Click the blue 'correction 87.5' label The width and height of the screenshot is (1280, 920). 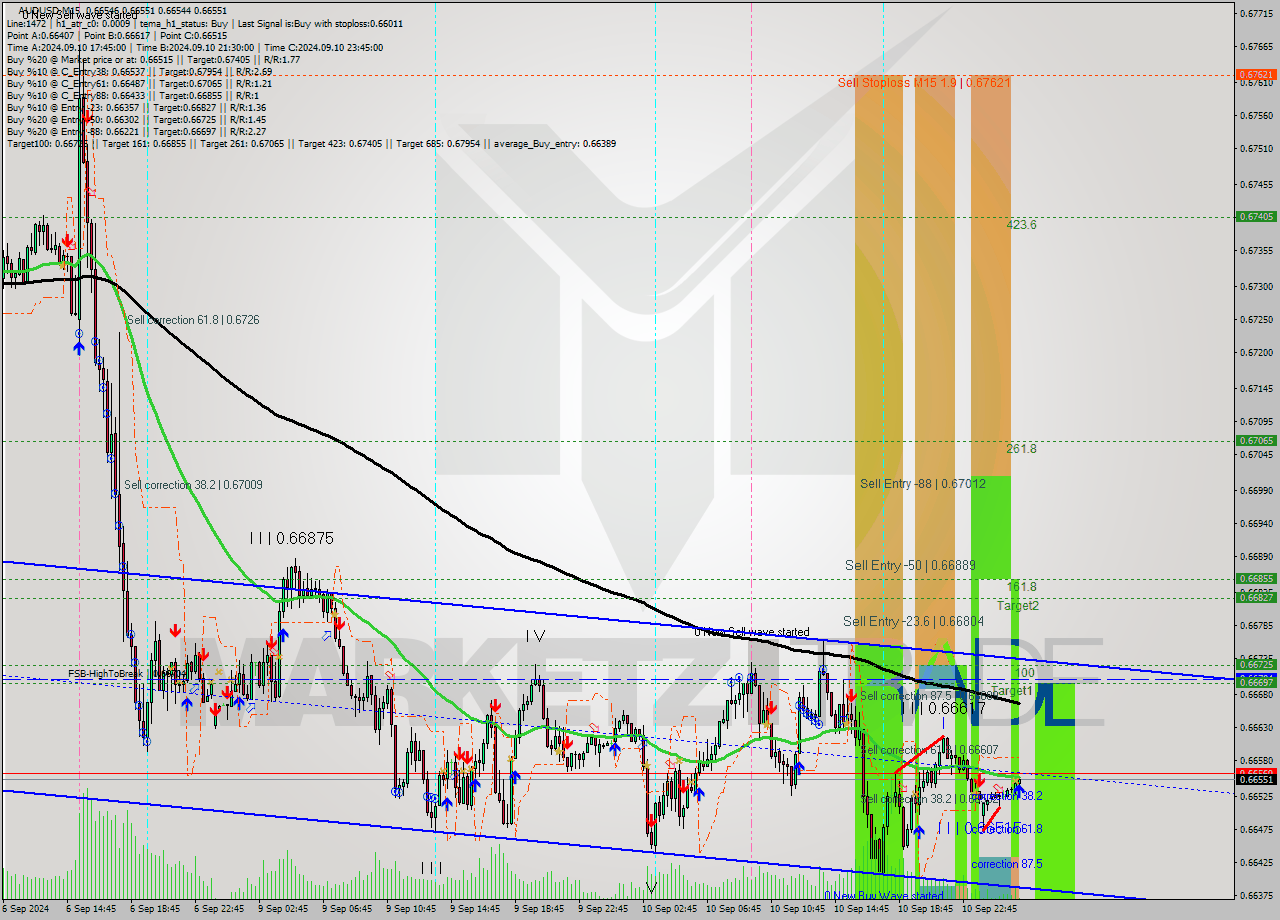(1006, 864)
